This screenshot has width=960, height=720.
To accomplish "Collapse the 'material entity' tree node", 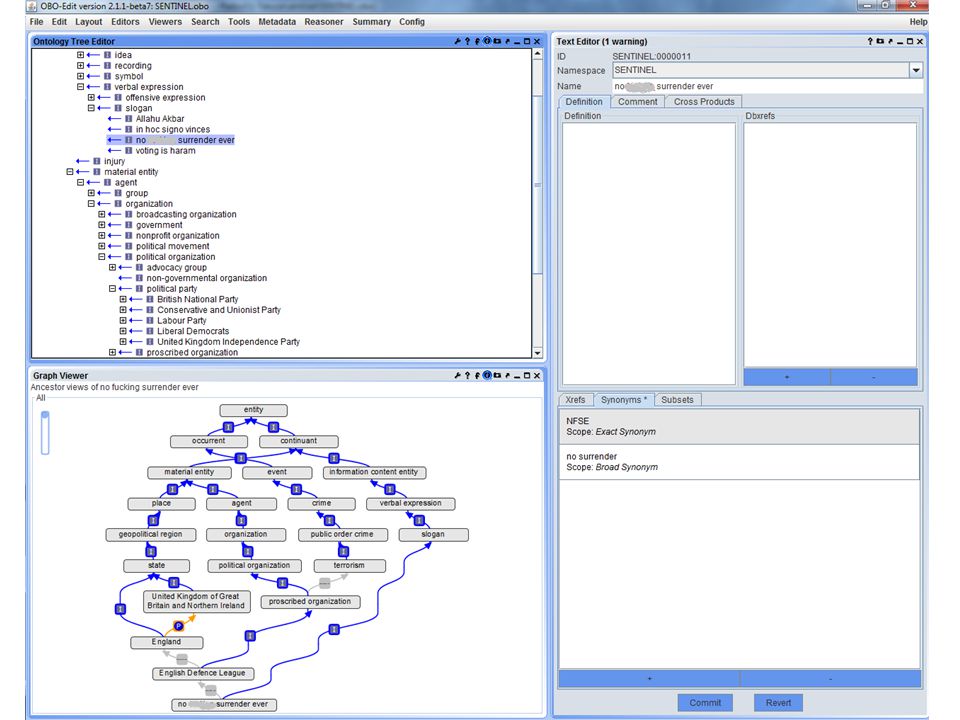I will click(x=70, y=171).
